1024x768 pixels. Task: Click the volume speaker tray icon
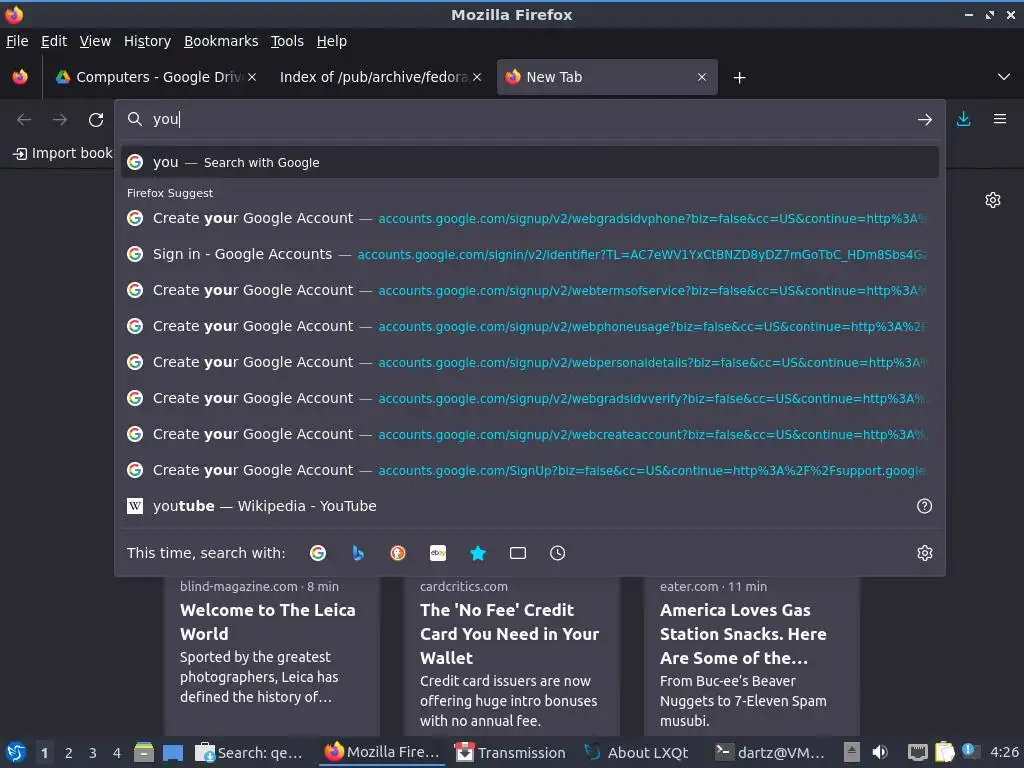[x=880, y=752]
